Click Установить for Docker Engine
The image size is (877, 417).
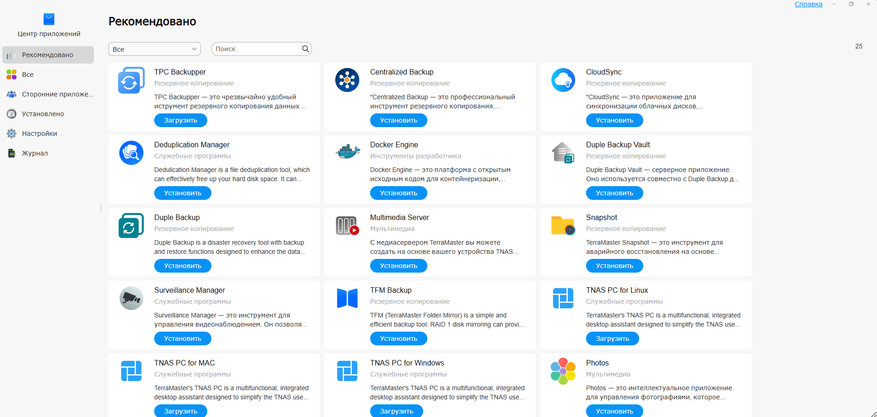pos(398,193)
